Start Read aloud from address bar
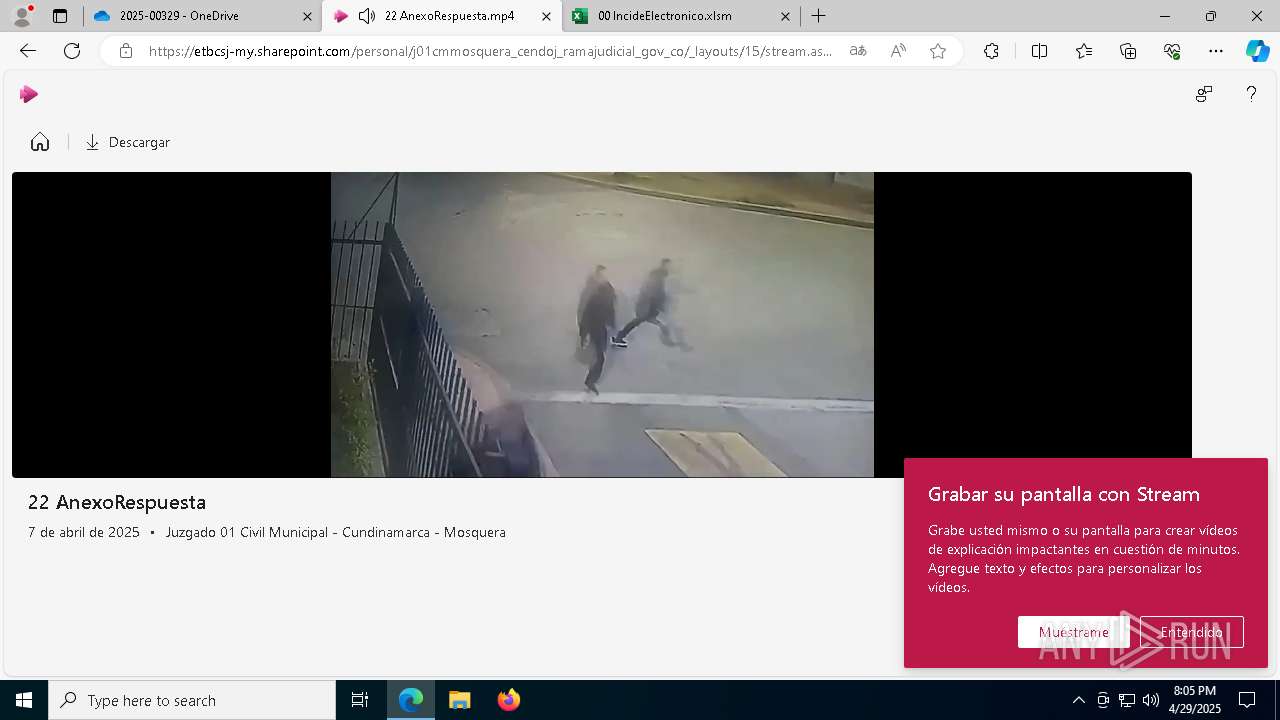This screenshot has width=1280, height=720. [x=898, y=51]
